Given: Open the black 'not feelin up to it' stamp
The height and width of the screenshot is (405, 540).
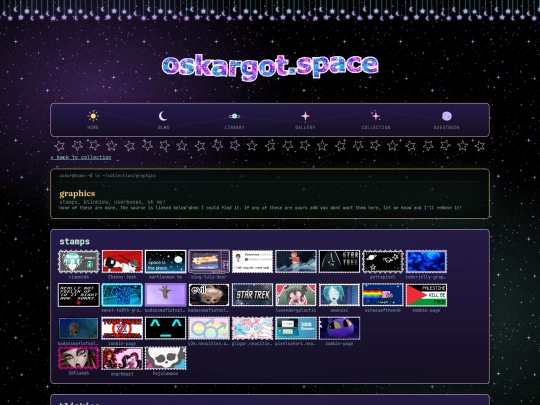Looking at the screenshot, I should (x=79, y=295).
